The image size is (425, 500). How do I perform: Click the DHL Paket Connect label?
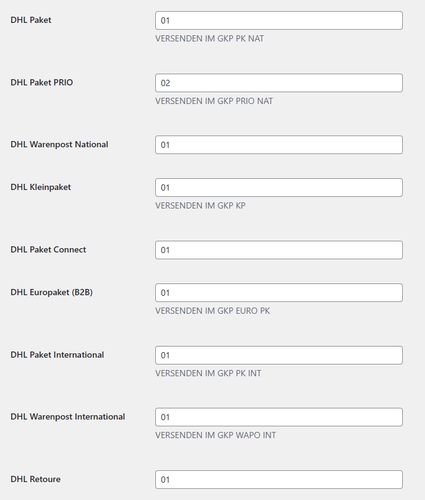click(x=48, y=249)
